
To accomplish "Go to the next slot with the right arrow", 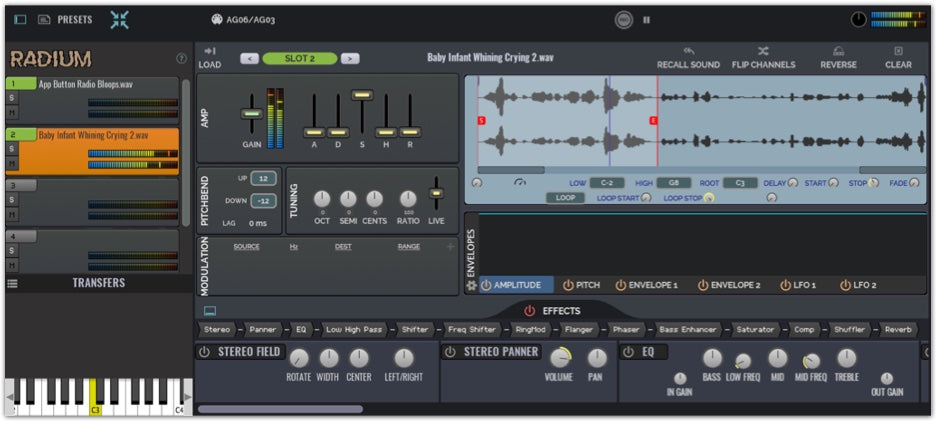I will click(350, 59).
